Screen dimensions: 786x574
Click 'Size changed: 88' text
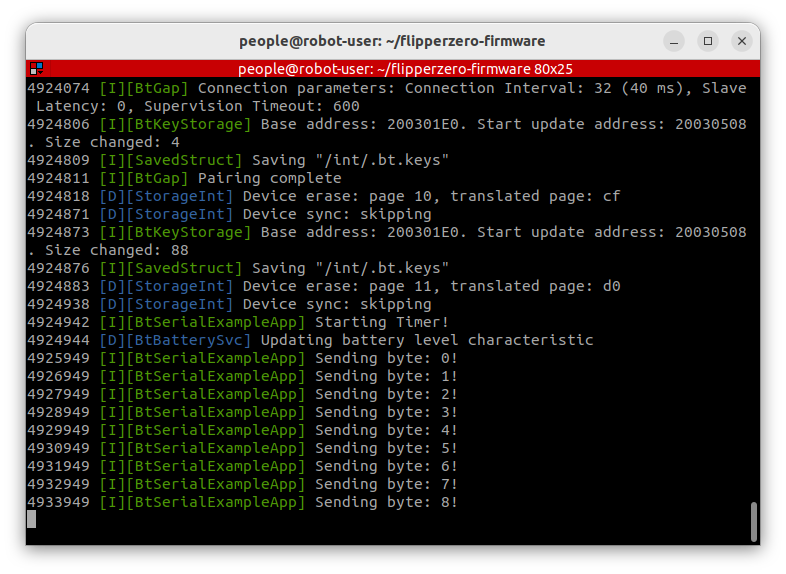click(117, 251)
